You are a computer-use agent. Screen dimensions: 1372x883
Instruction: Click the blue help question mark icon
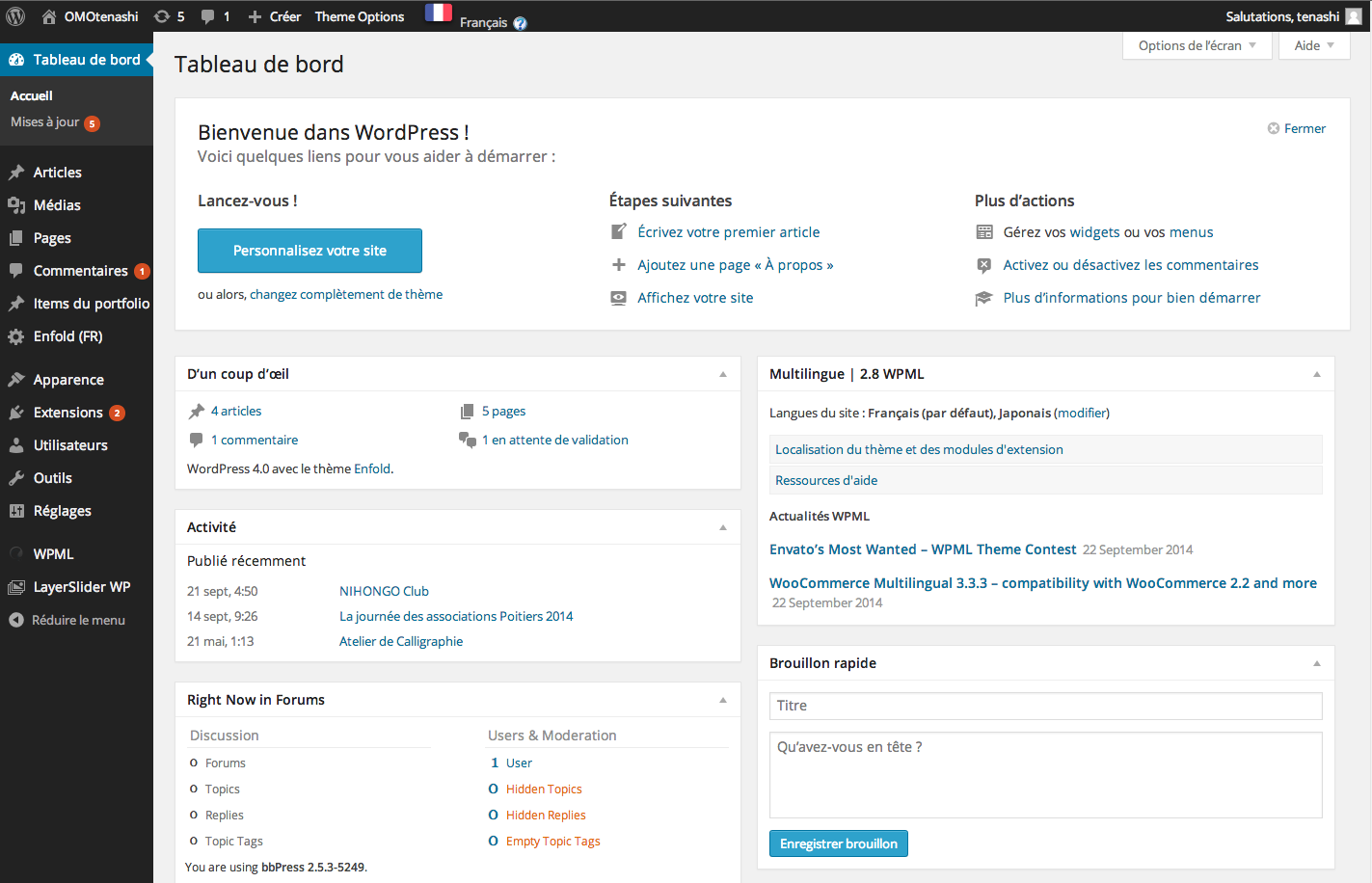tap(520, 23)
